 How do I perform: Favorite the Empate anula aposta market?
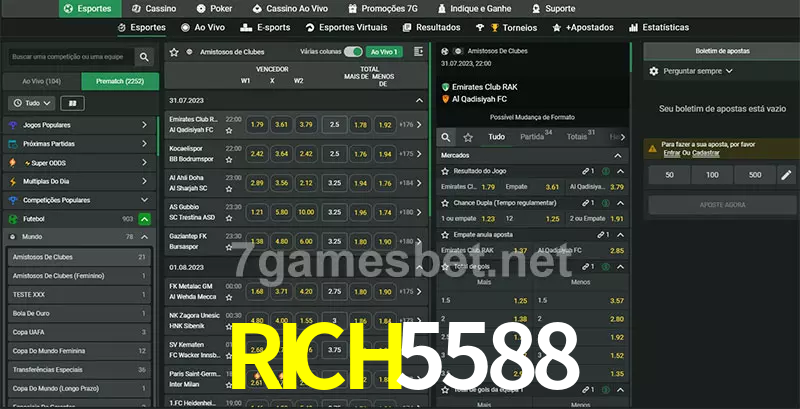coord(445,235)
